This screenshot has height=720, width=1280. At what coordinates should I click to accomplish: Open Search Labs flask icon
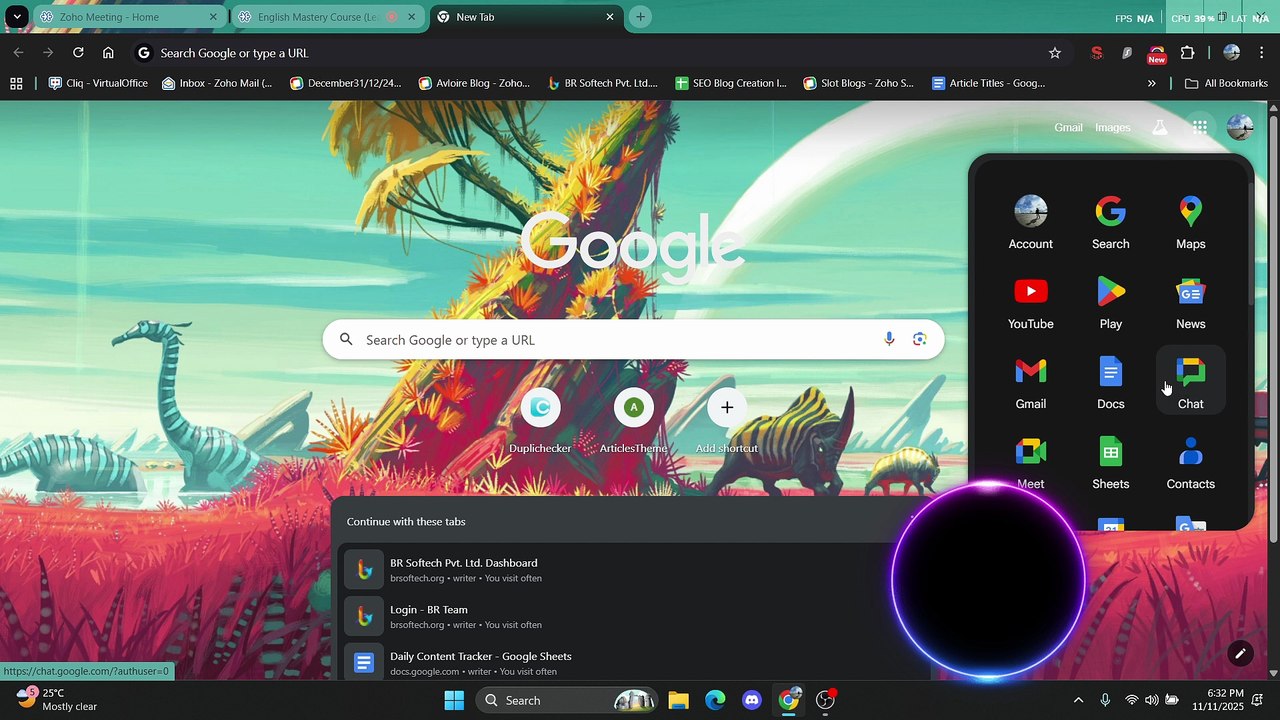click(1159, 127)
